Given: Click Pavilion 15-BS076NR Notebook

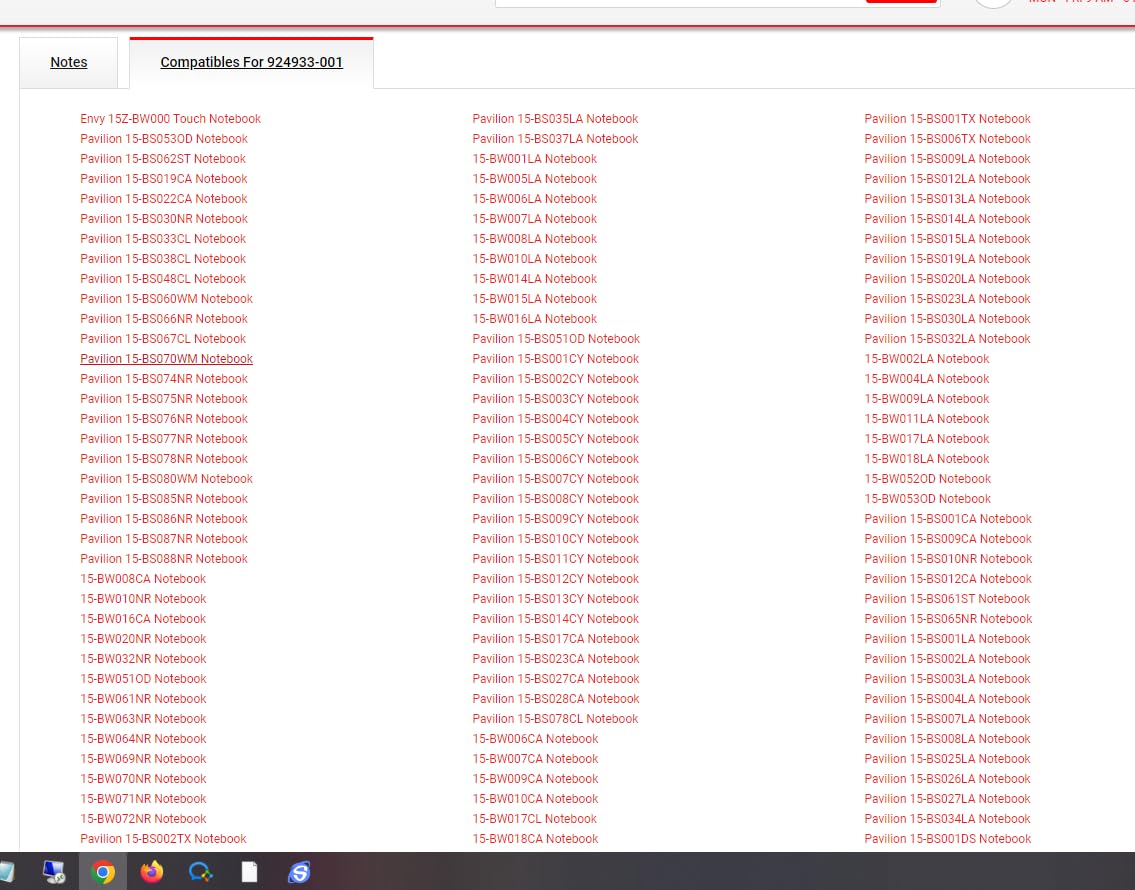Looking at the screenshot, I should 164,419.
